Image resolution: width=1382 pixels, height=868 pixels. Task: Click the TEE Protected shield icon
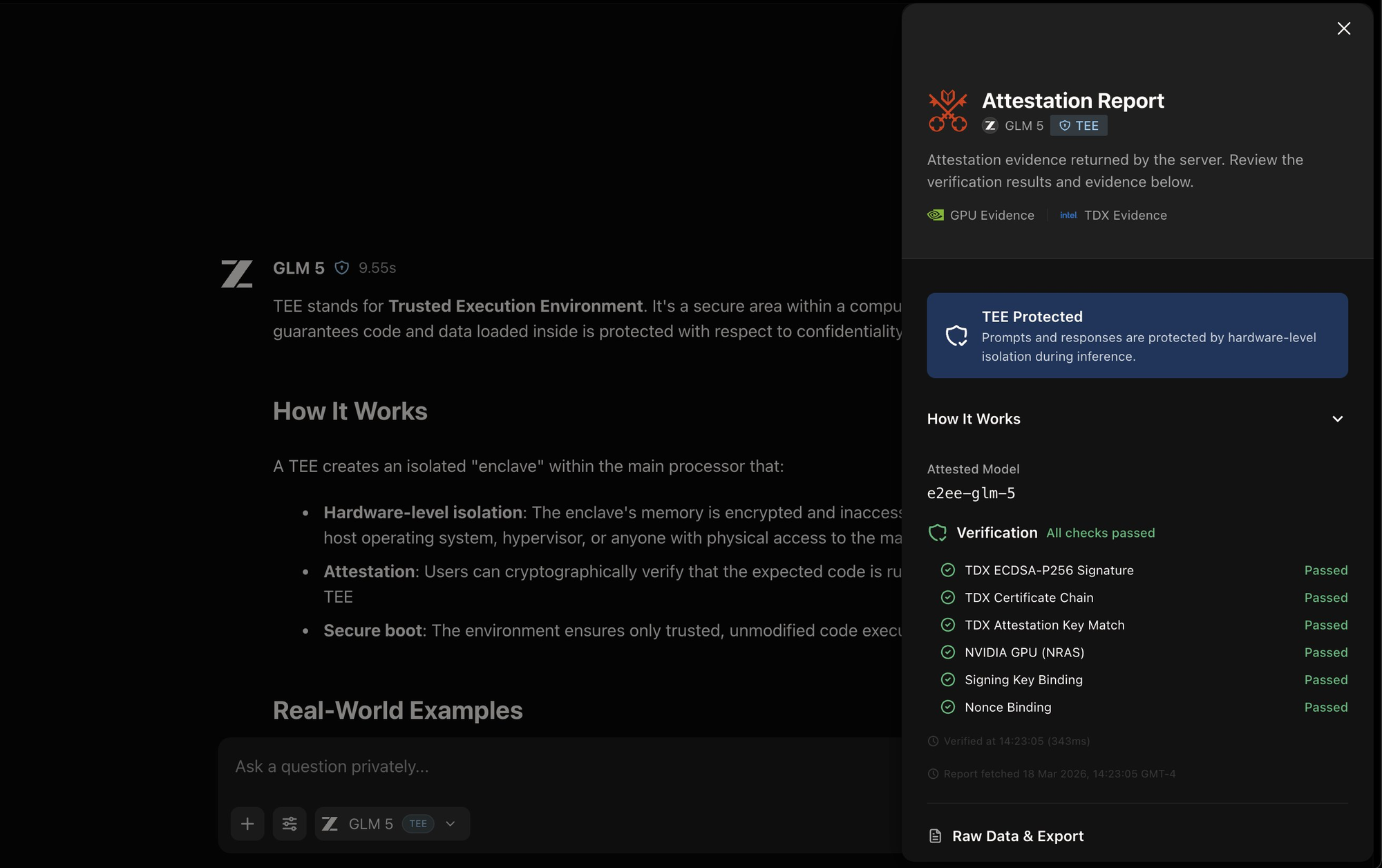coord(956,336)
